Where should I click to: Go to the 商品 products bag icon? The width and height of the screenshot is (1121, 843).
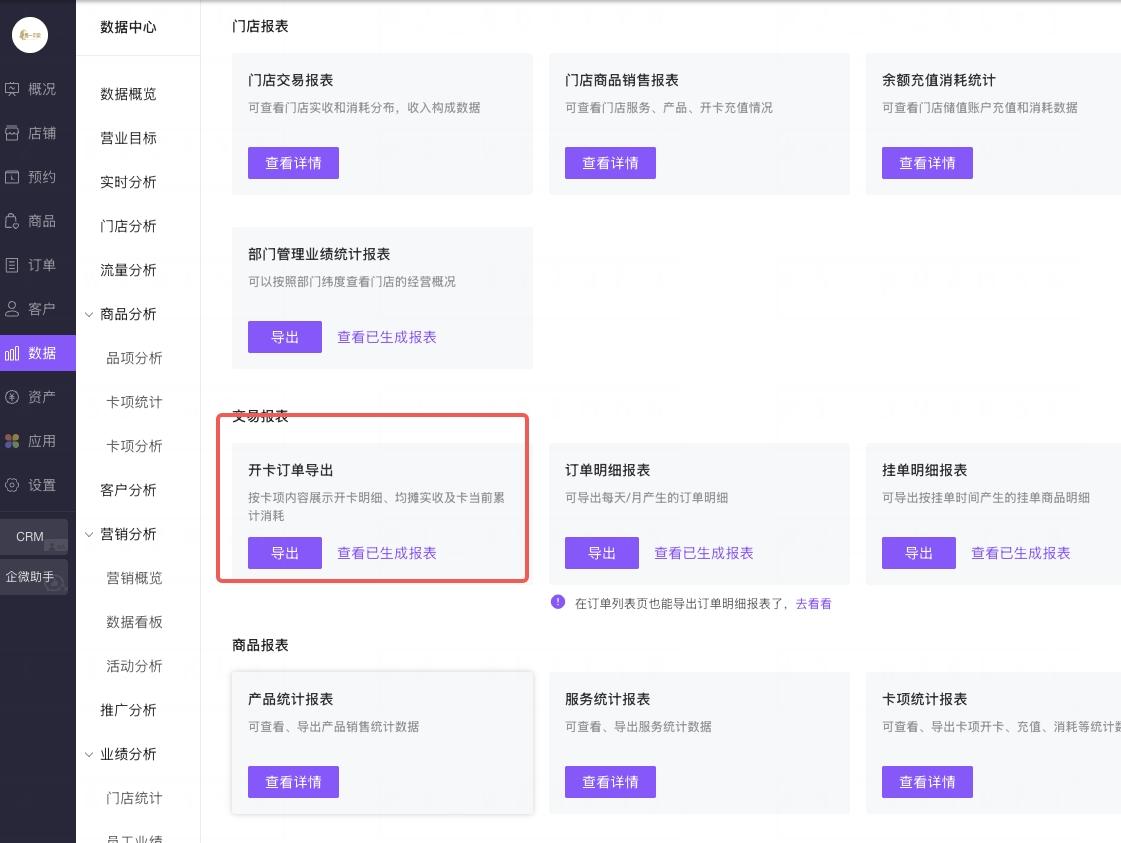(12, 221)
